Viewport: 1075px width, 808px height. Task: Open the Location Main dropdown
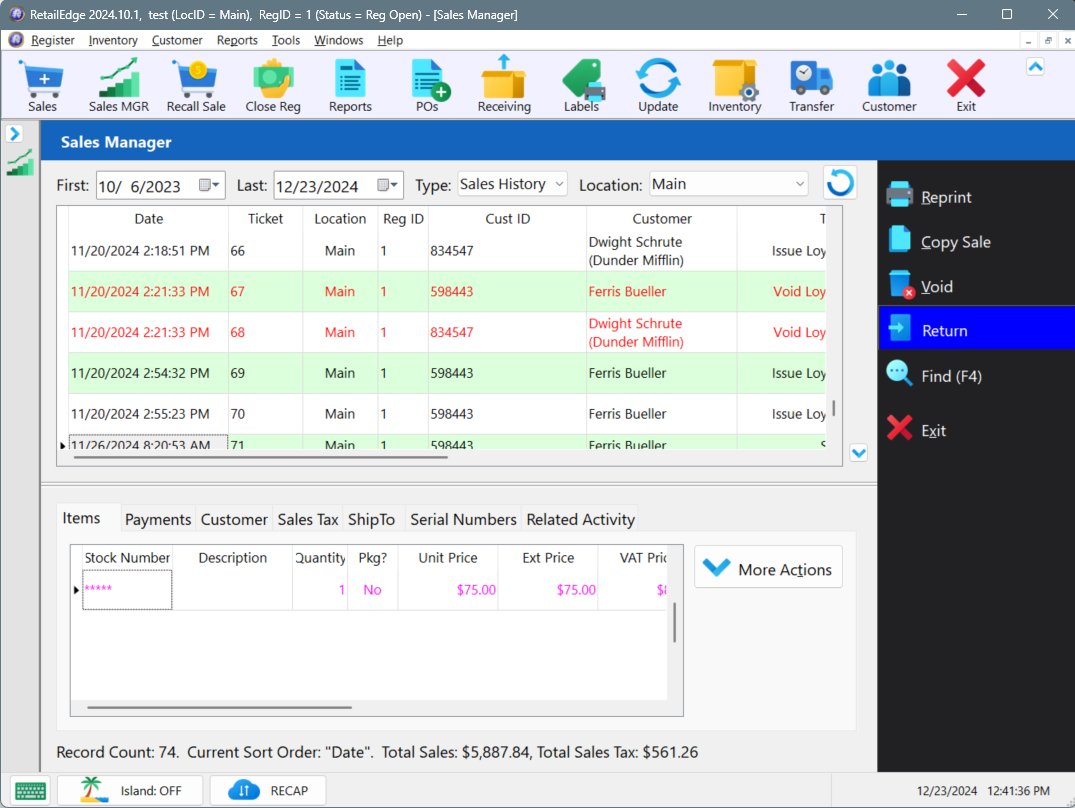coord(728,184)
